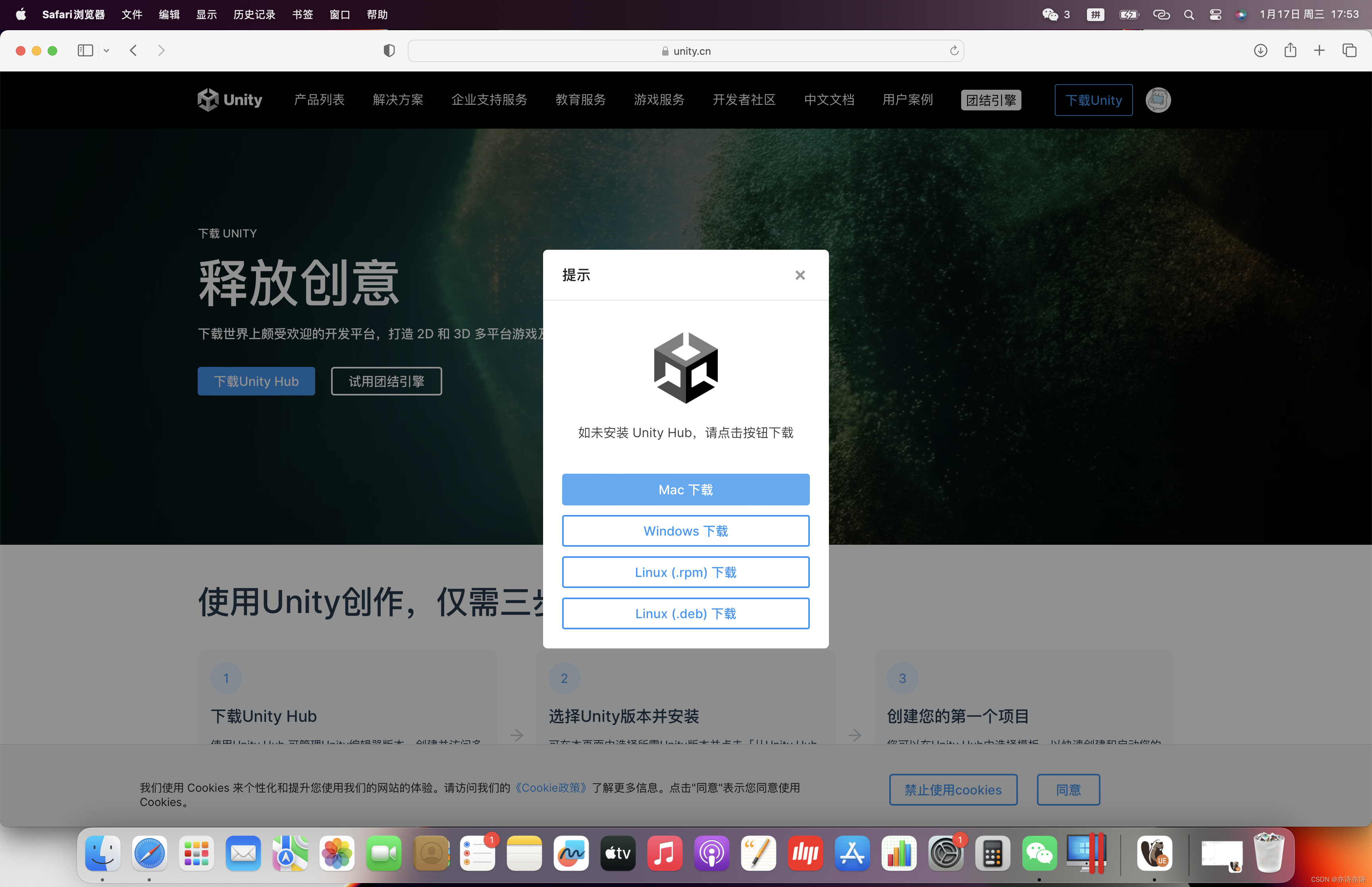Click 禁止使用cookies button
Image resolution: width=1372 pixels, height=887 pixels.
click(953, 790)
